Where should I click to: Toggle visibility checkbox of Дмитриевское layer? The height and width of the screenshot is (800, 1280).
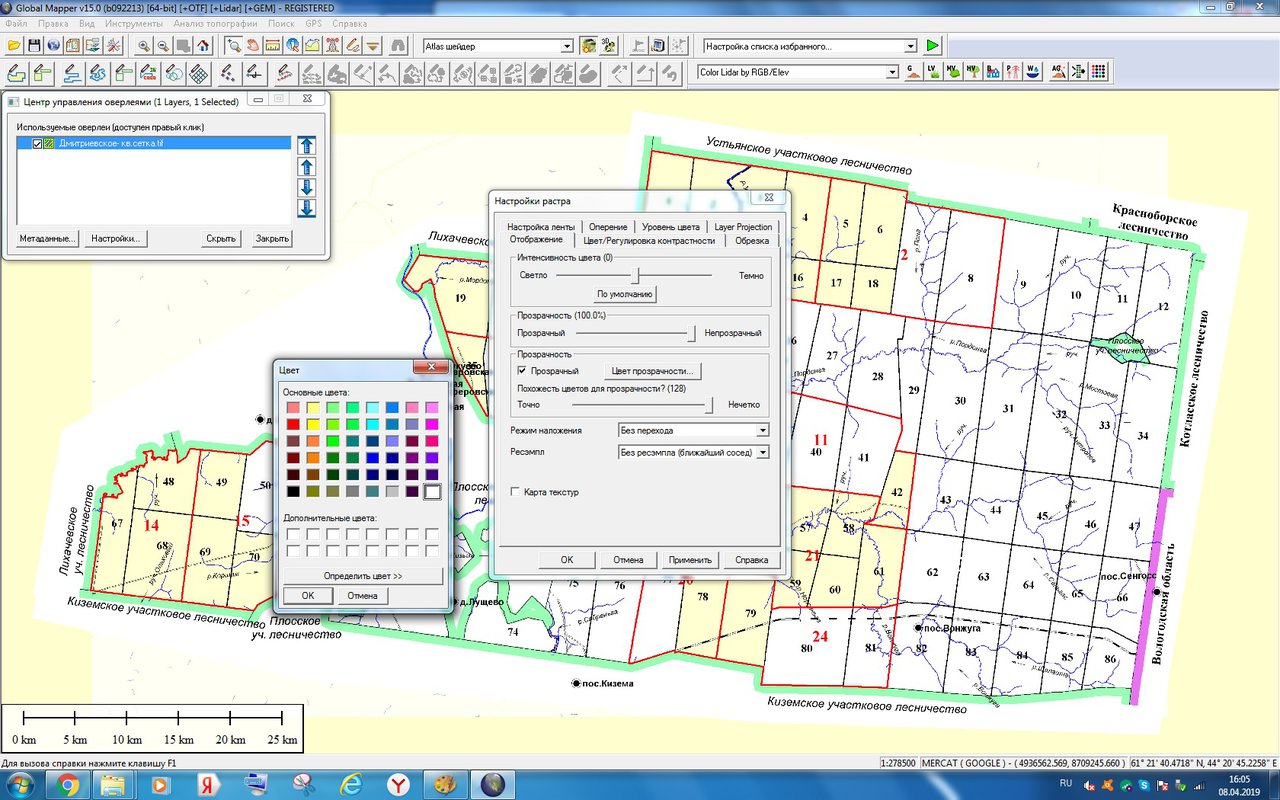click(38, 144)
